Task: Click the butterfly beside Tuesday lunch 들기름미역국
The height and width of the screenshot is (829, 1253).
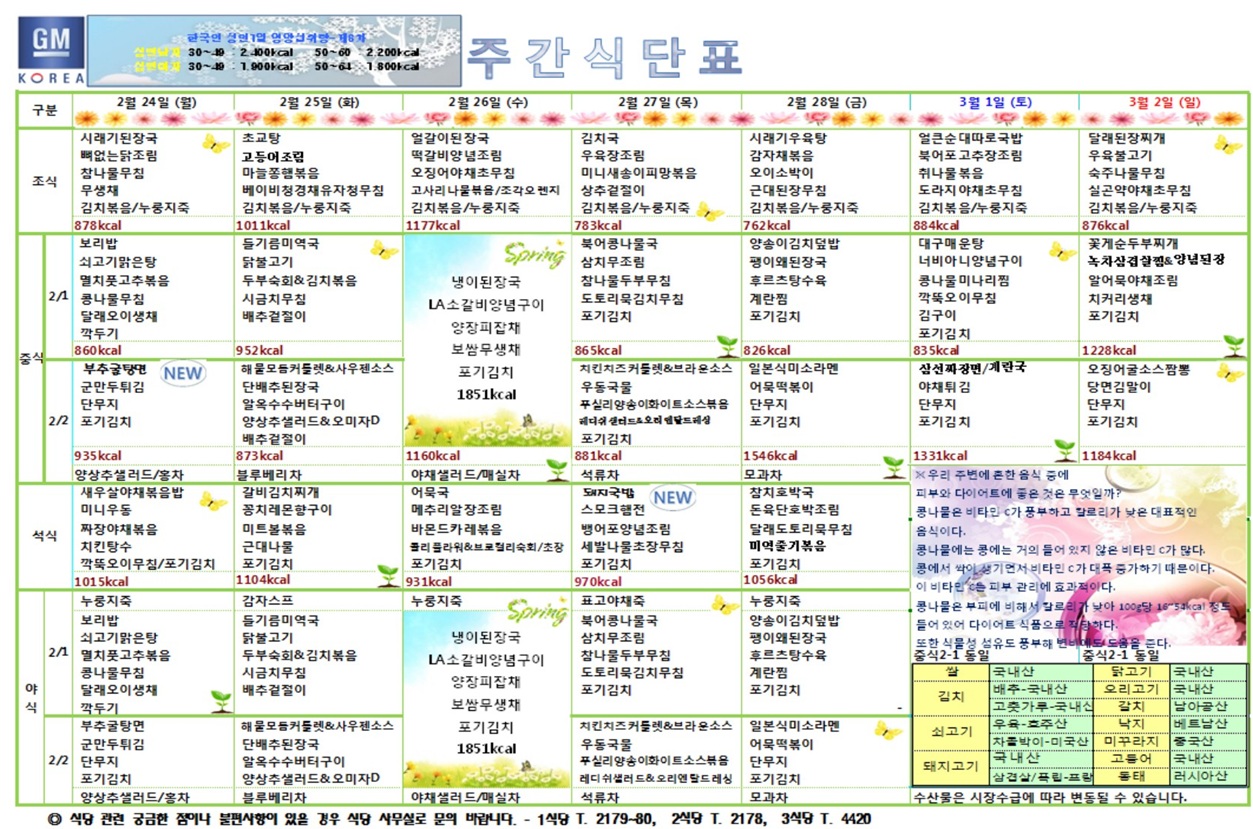Action: point(384,249)
